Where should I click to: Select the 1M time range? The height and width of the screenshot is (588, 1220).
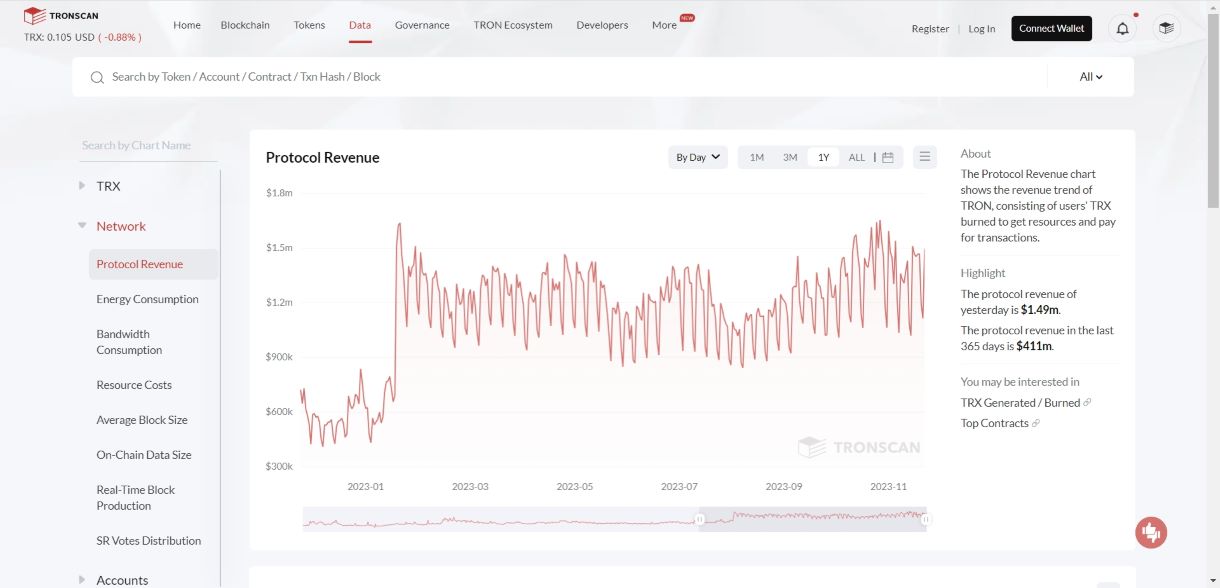757,157
